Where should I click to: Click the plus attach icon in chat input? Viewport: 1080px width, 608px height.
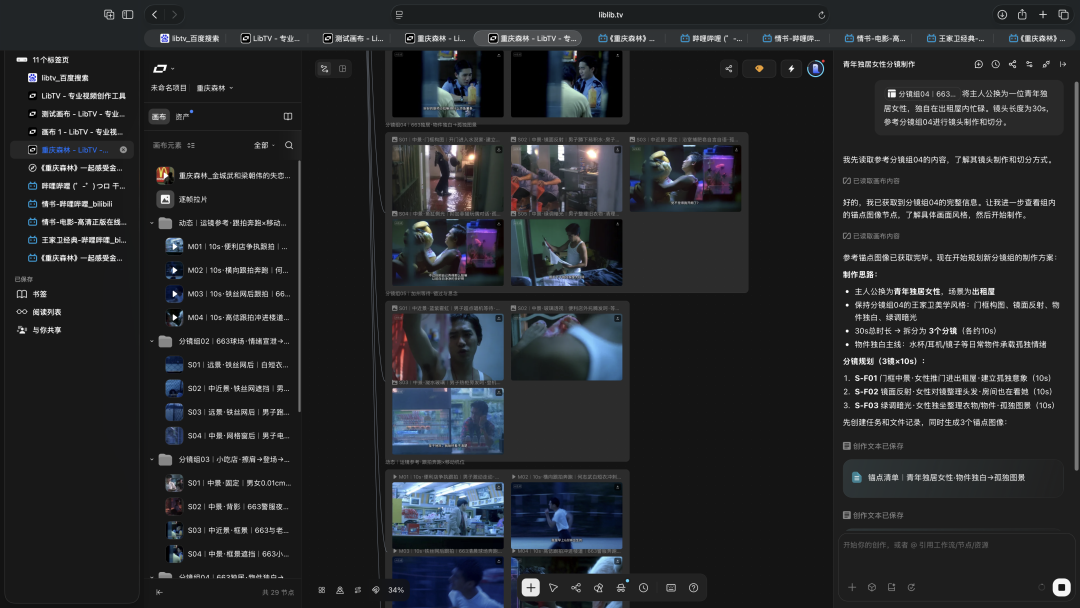pyautogui.click(x=852, y=587)
